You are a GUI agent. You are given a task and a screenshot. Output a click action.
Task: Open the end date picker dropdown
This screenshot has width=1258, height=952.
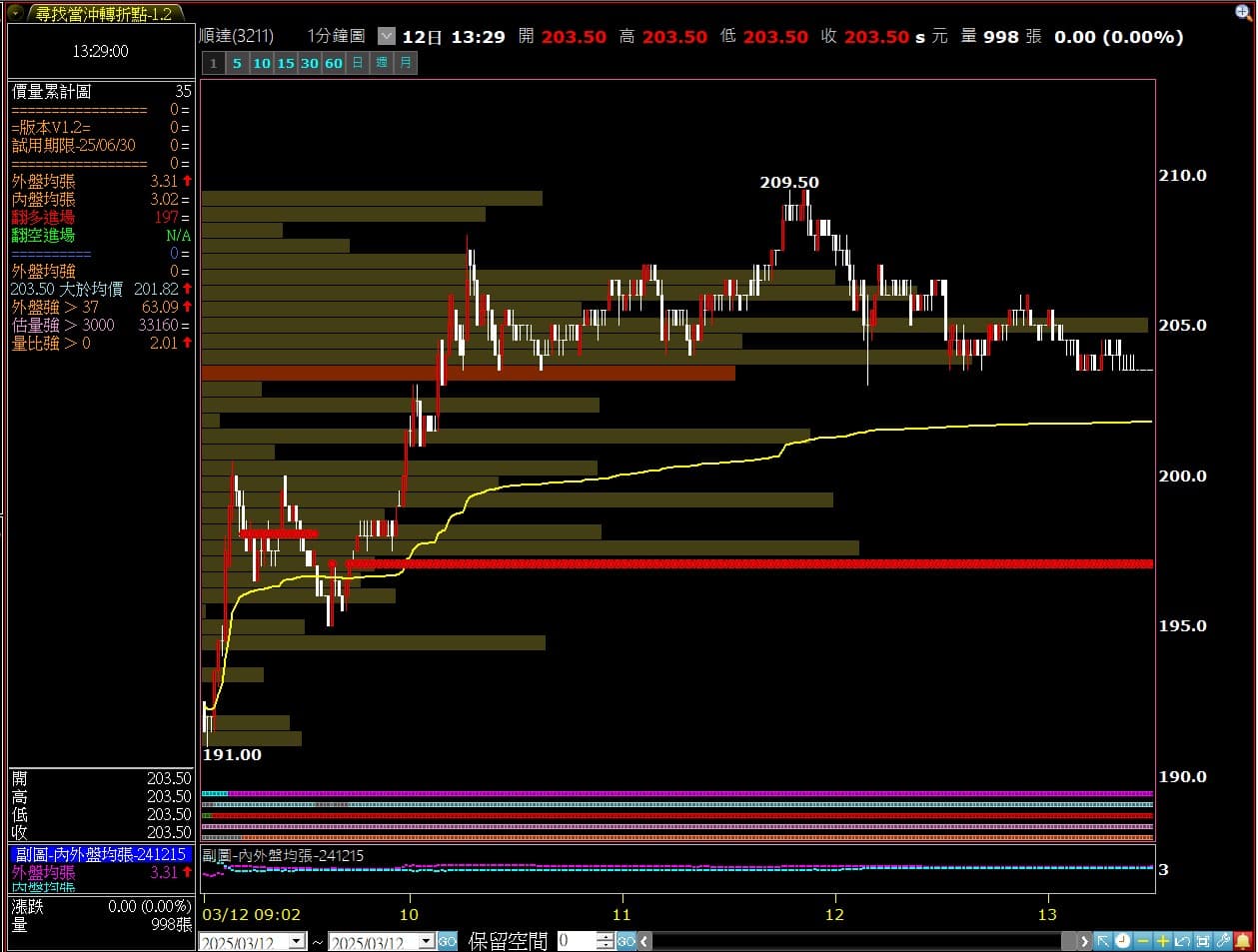pos(427,942)
